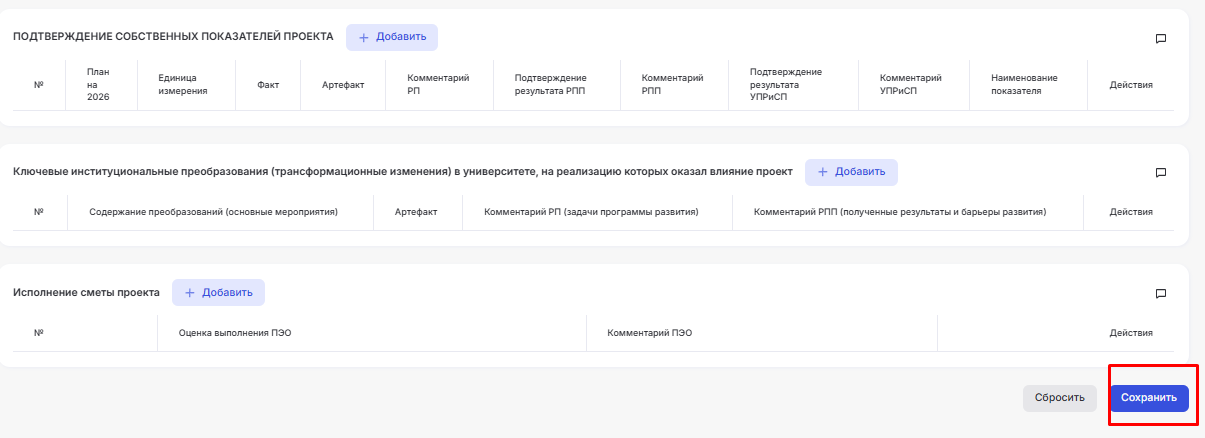Image resolution: width=1205 pixels, height=438 pixels.
Task: Select the Факт column header
Action: 268,85
